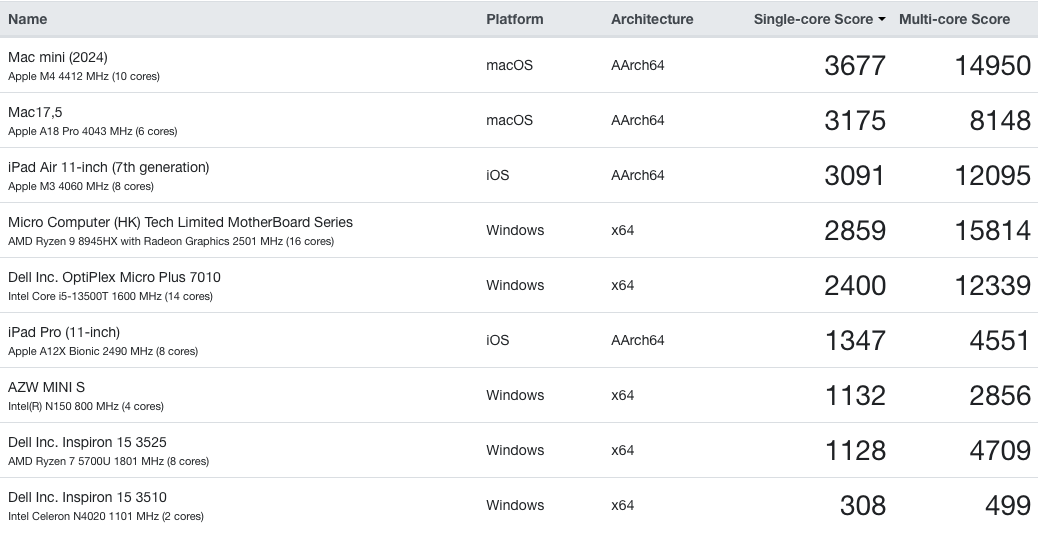Click AArch64 architecture in iPad Pro row
Screen dimensions: 1041x551
pyautogui.click(x=637, y=341)
